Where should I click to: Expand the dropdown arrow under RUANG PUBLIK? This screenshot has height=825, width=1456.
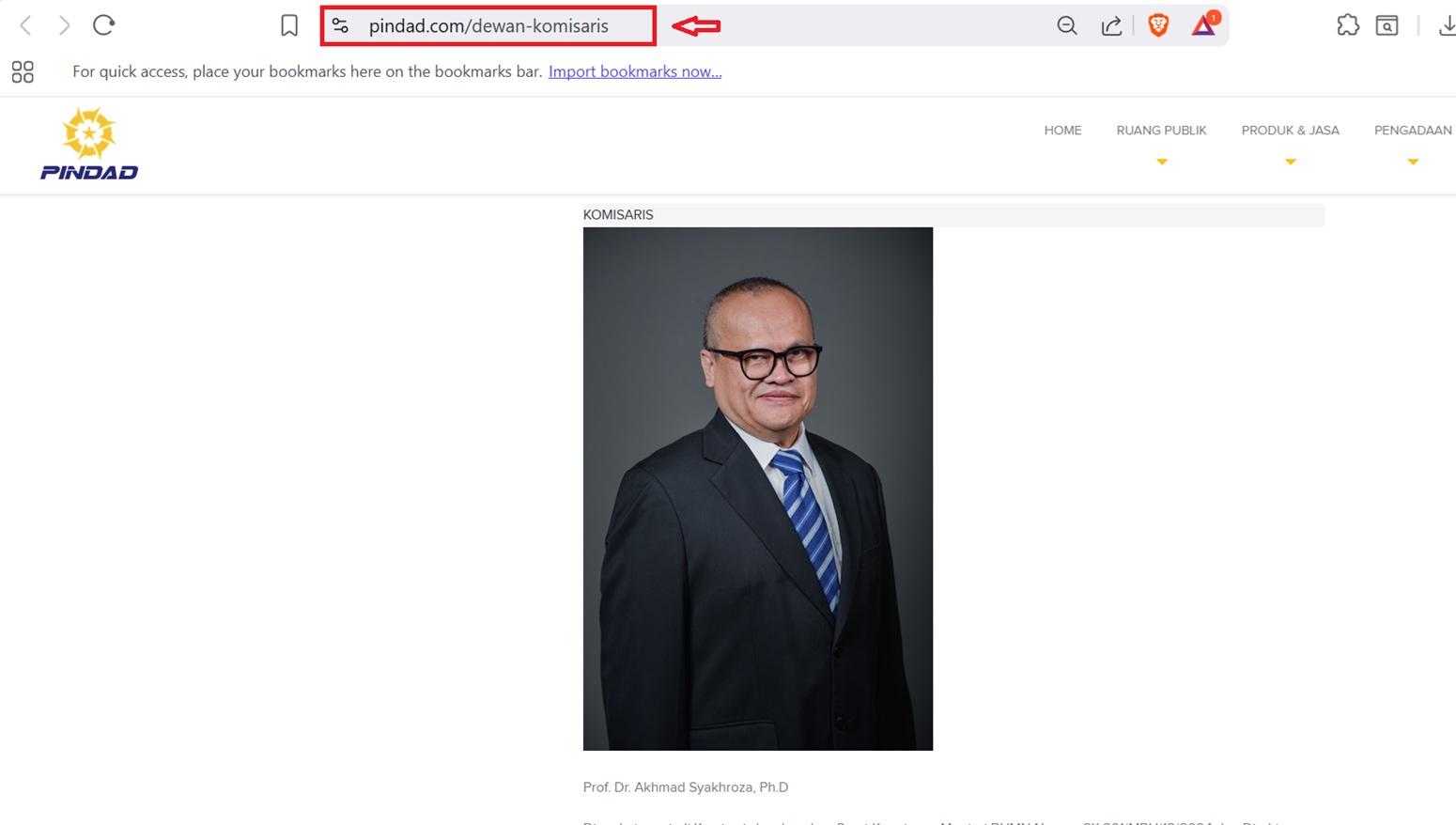[x=1162, y=162]
